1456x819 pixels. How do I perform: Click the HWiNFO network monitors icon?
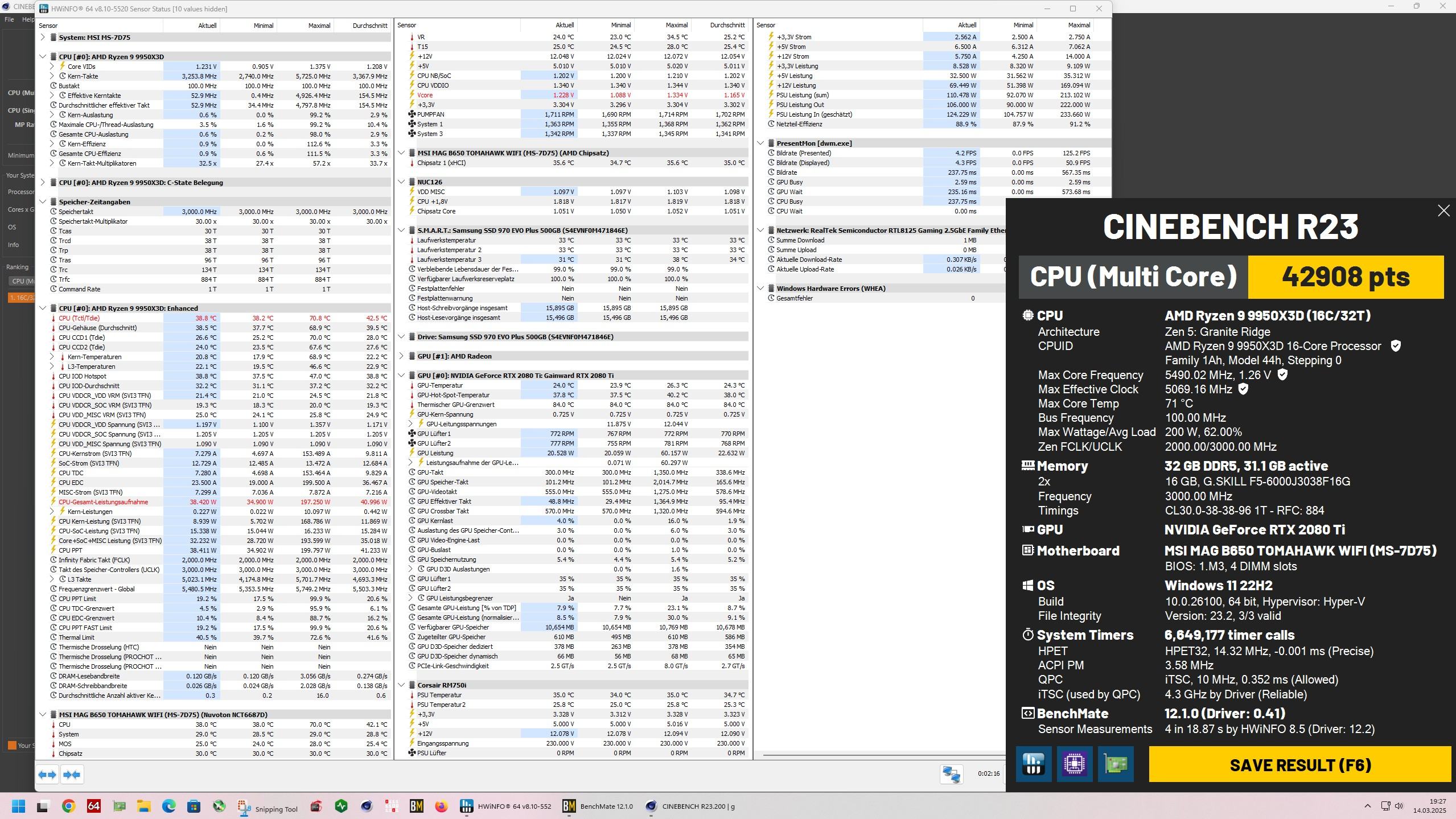951,773
